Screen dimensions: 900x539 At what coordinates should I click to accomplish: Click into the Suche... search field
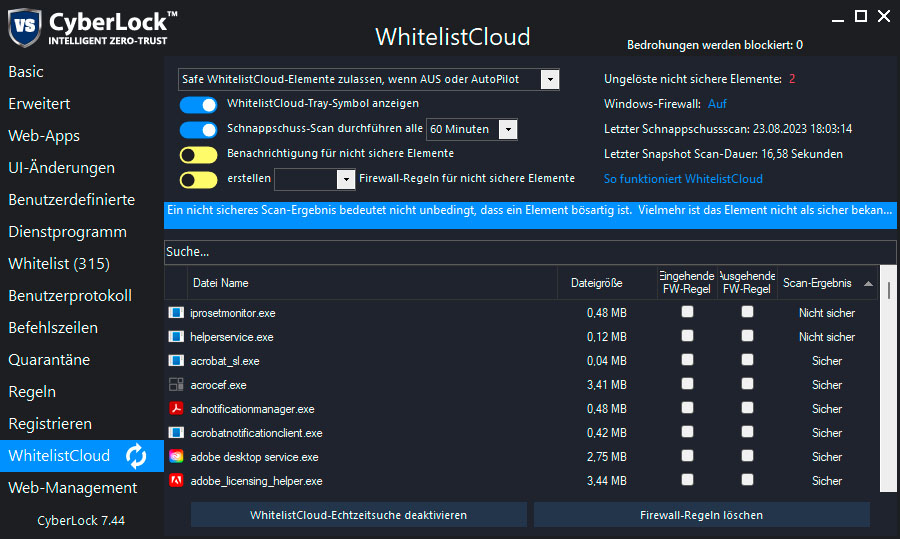530,252
